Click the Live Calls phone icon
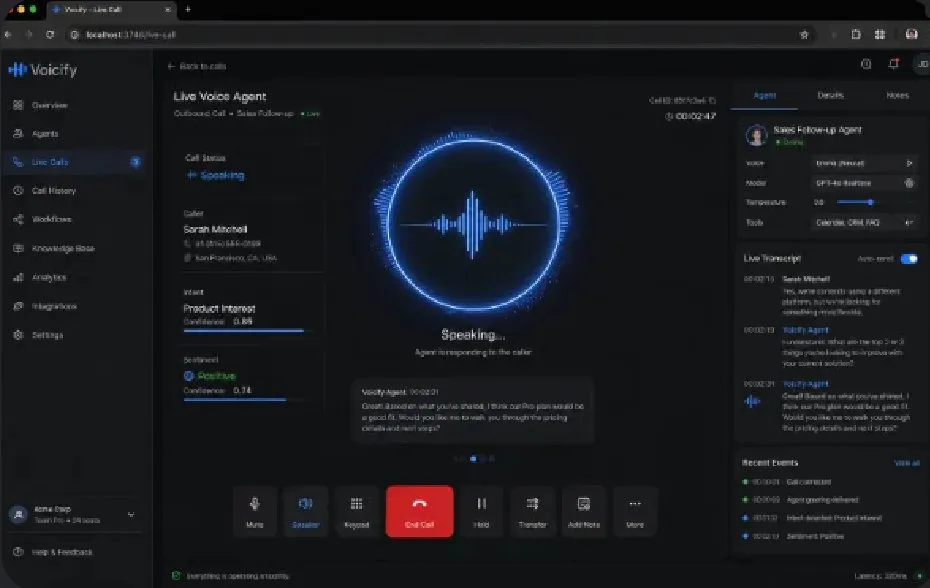Viewport: 930px width, 588px height. (x=18, y=161)
